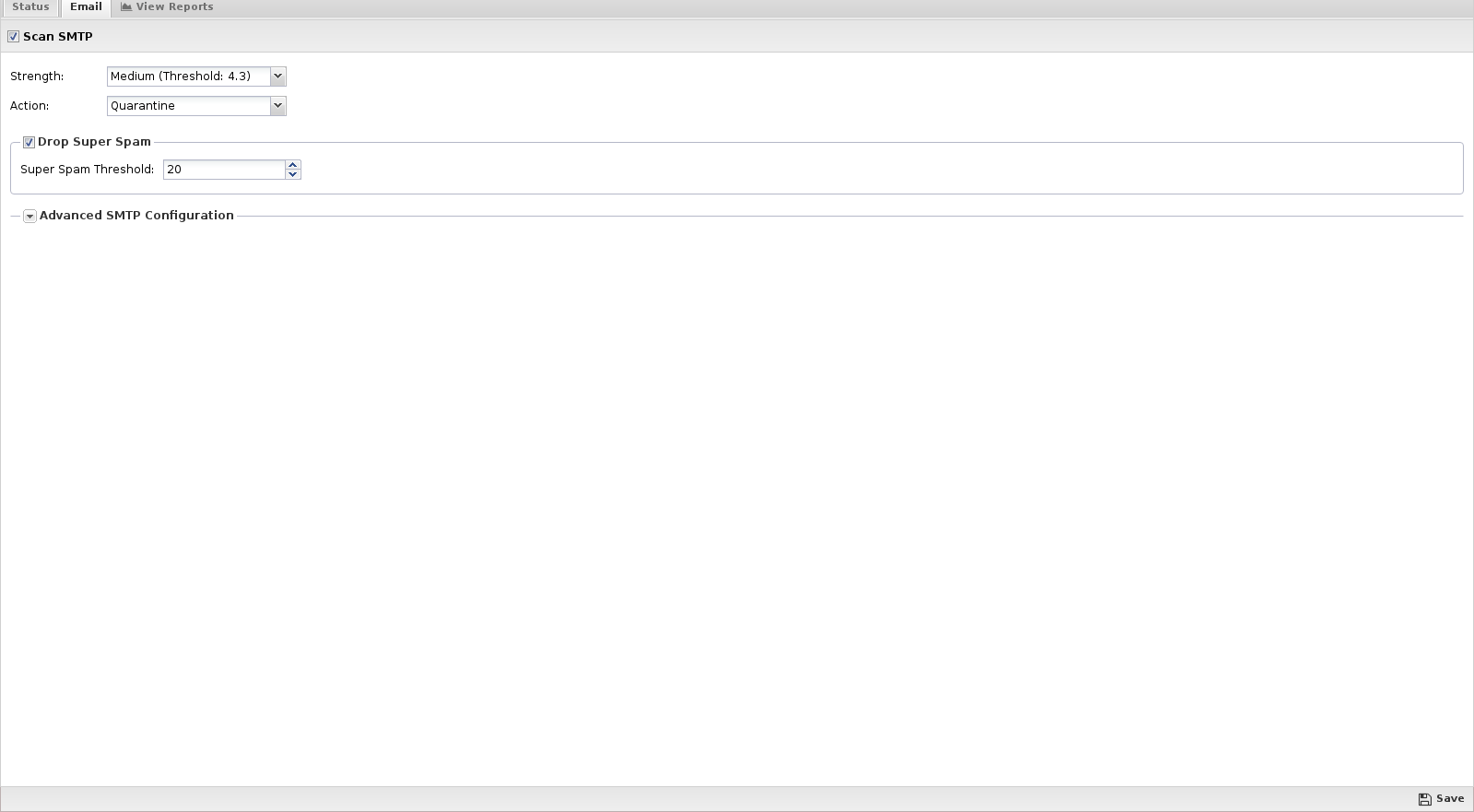Screen dimensions: 1474x812
Task: Click the Drop Super Spam label
Action: point(94,142)
